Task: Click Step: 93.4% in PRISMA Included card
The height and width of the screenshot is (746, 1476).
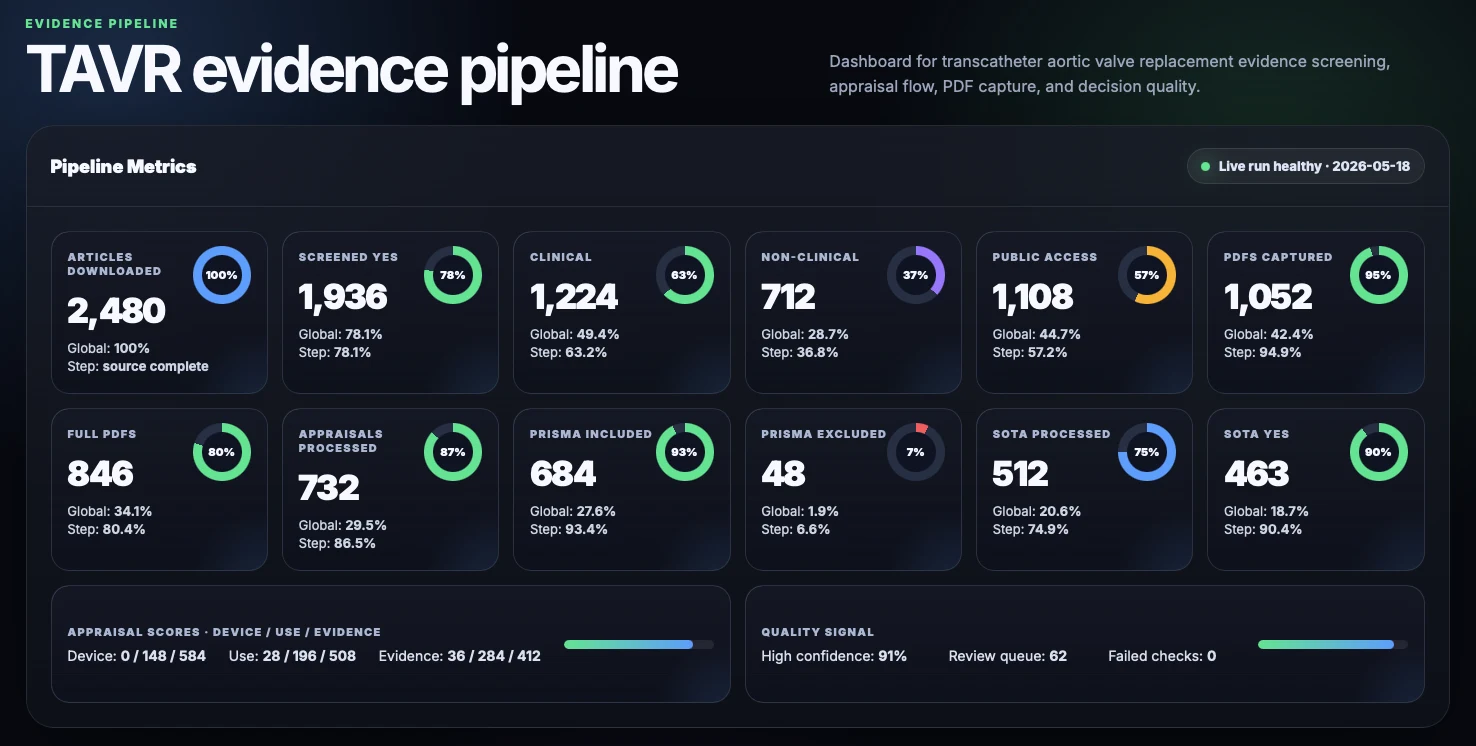Action: pos(569,530)
